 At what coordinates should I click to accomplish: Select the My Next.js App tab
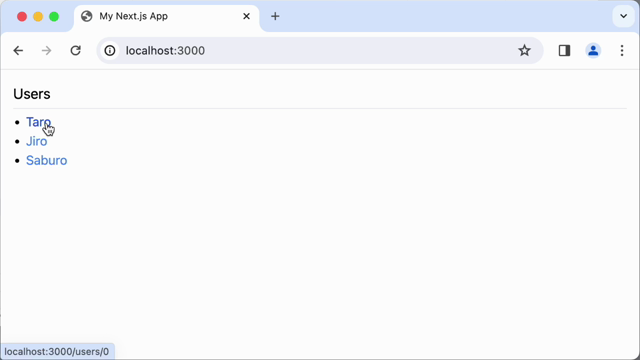point(167,17)
